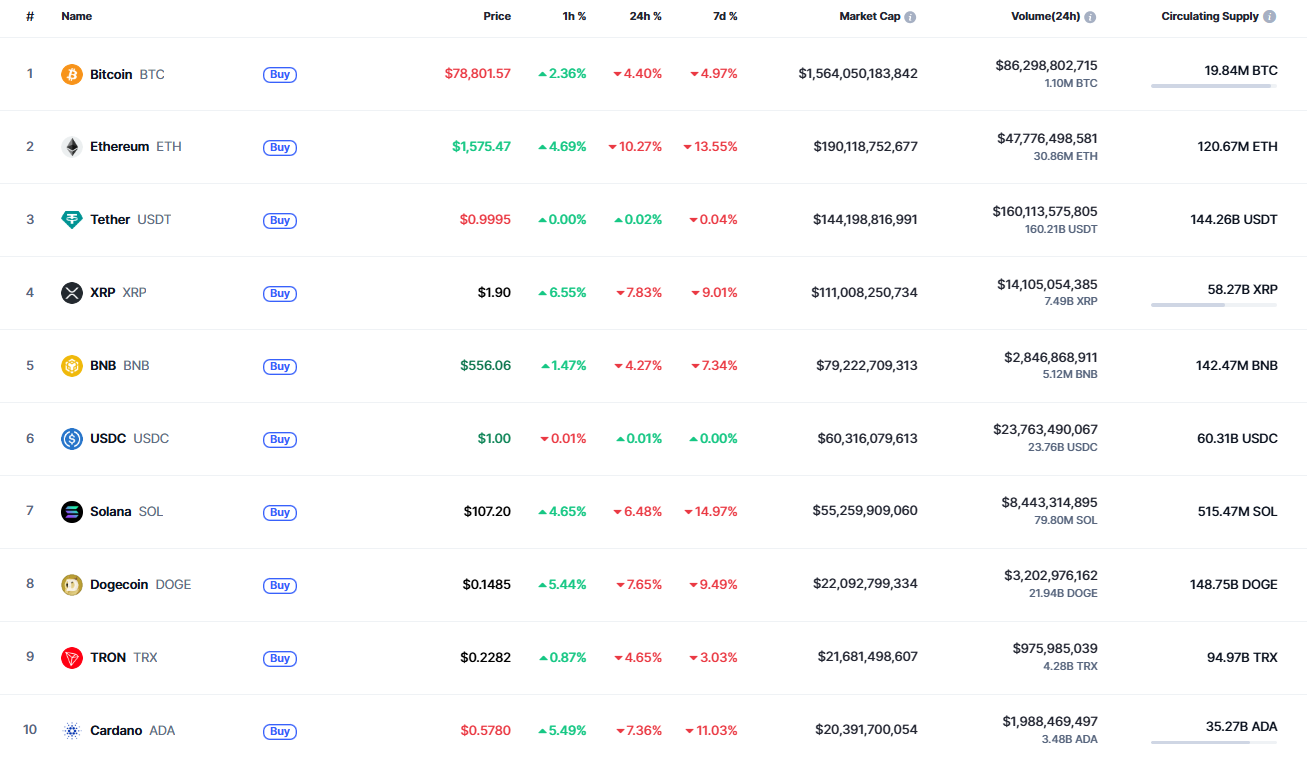Click Ethereum market cap value
Screen dimensions: 1307x759
tap(865, 147)
